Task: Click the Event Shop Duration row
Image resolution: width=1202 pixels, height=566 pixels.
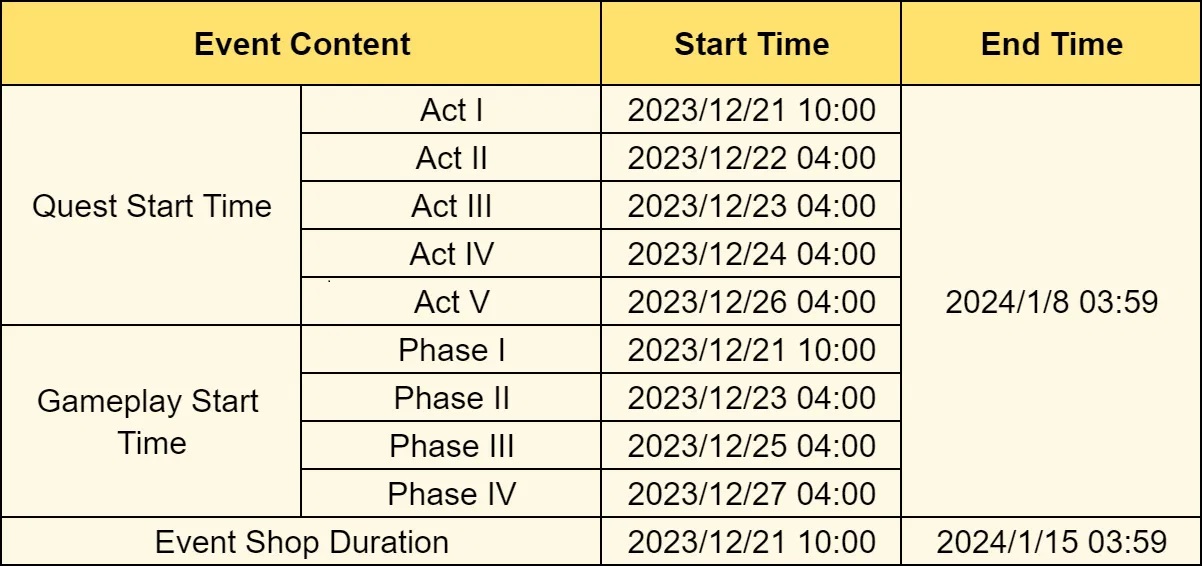Action: click(x=301, y=542)
